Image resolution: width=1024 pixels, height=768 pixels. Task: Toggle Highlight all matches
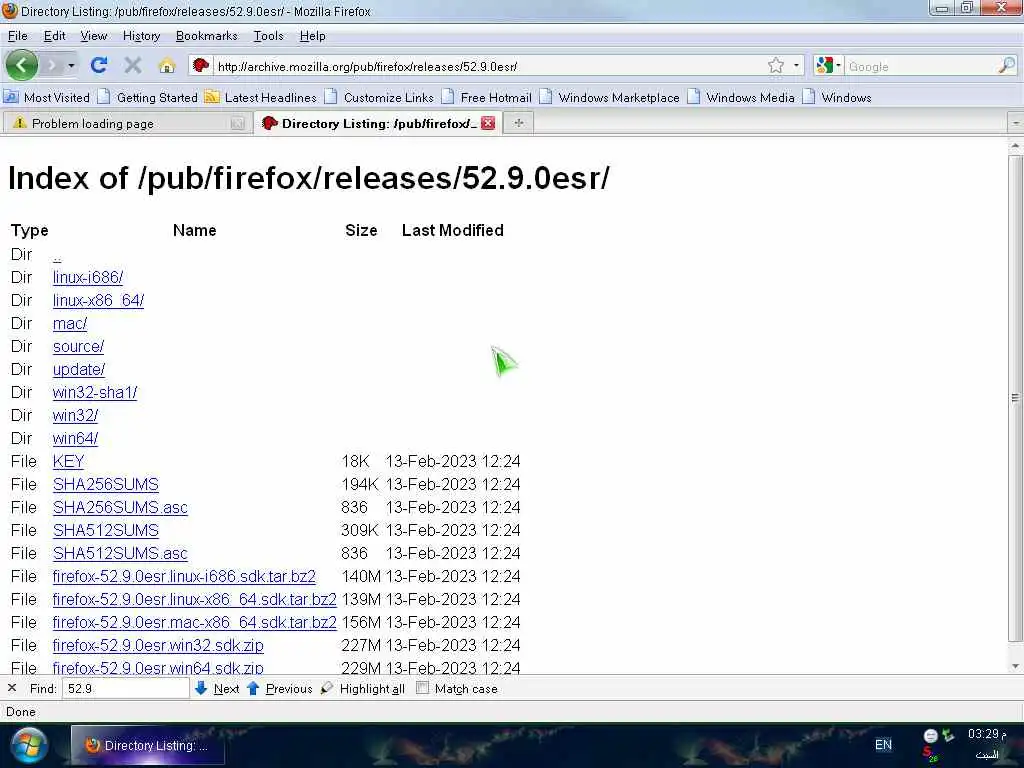362,688
